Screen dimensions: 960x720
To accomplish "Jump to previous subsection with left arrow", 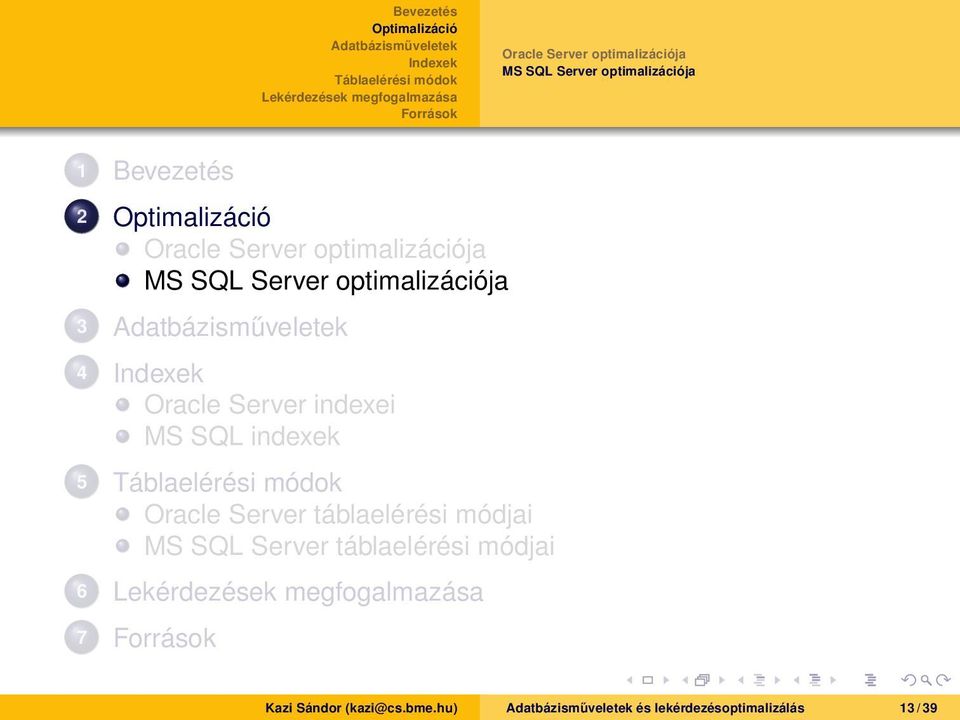I will coord(741,680).
